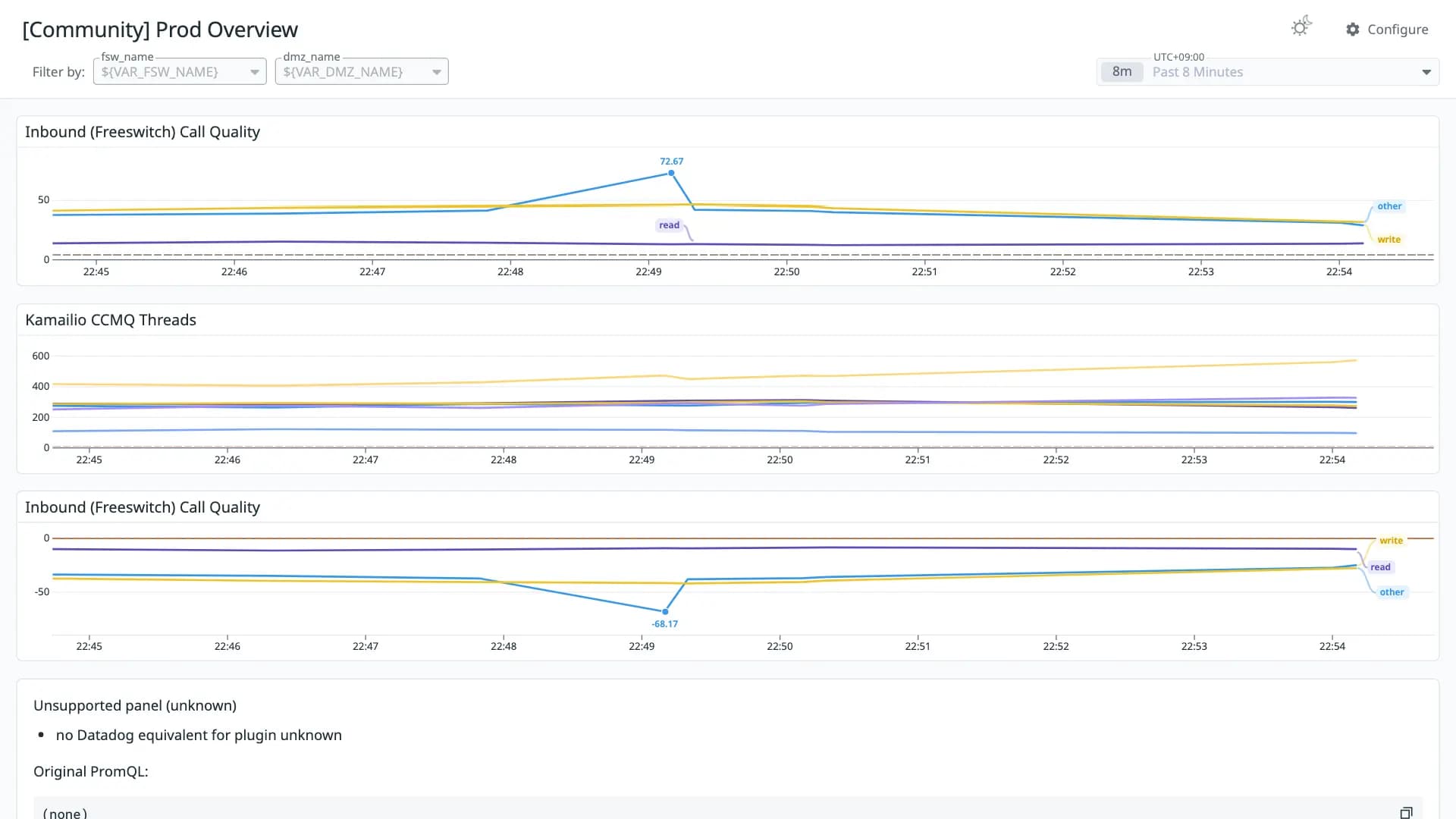Expand the Past 8 Minutes time picker

point(1267,71)
